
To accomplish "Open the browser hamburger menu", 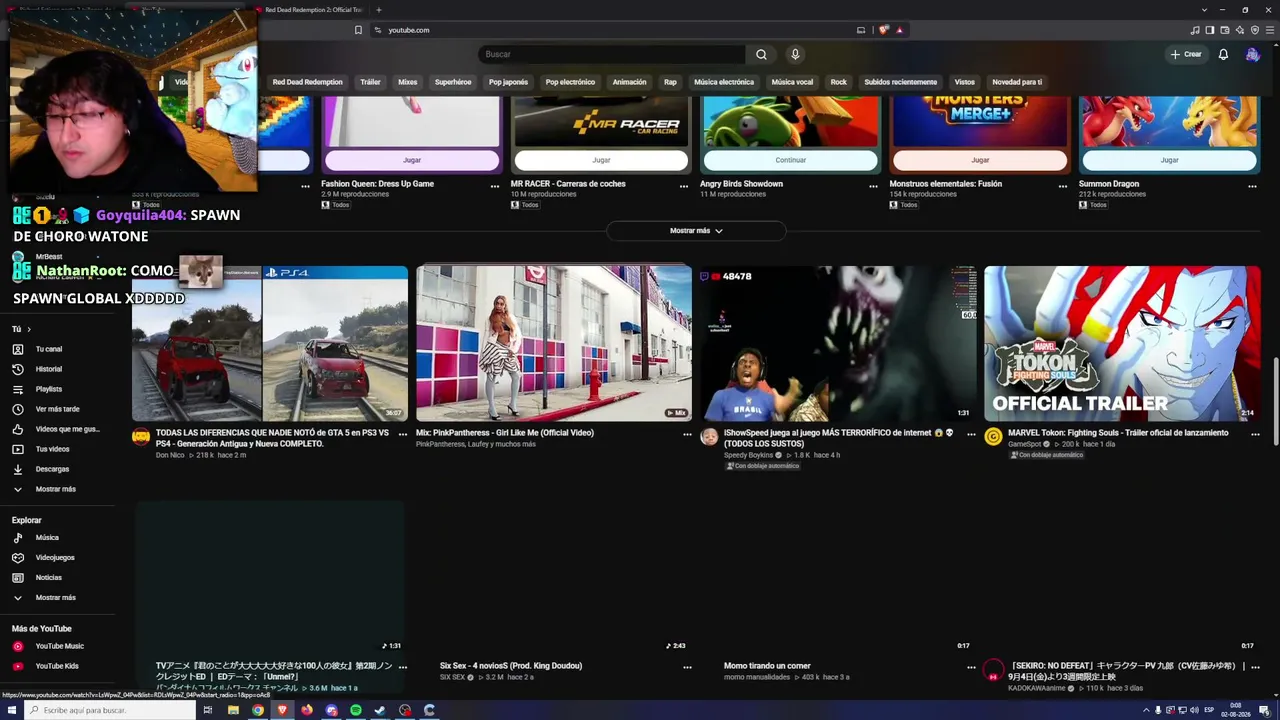I will tap(1270, 30).
